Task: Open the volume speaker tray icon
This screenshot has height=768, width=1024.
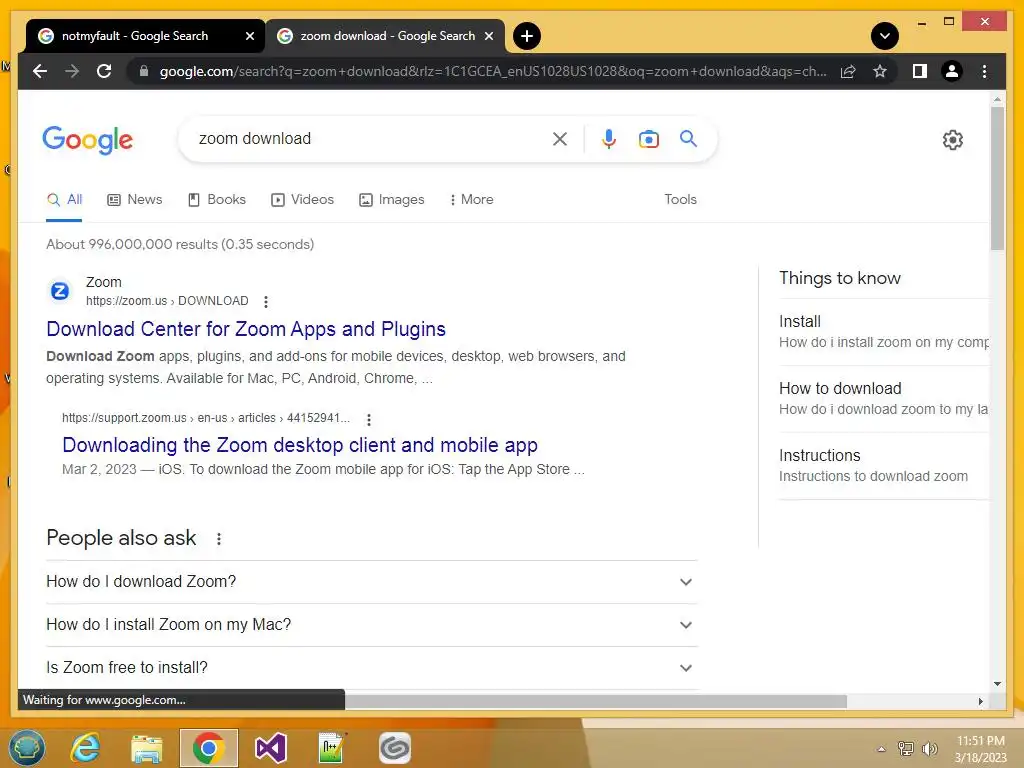Action: (929, 749)
